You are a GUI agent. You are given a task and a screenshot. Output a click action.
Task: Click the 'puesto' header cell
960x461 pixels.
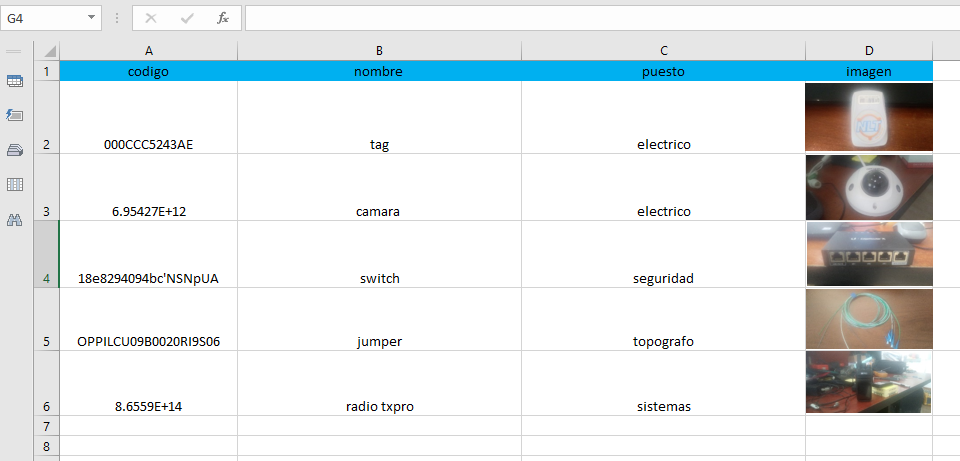coord(664,71)
